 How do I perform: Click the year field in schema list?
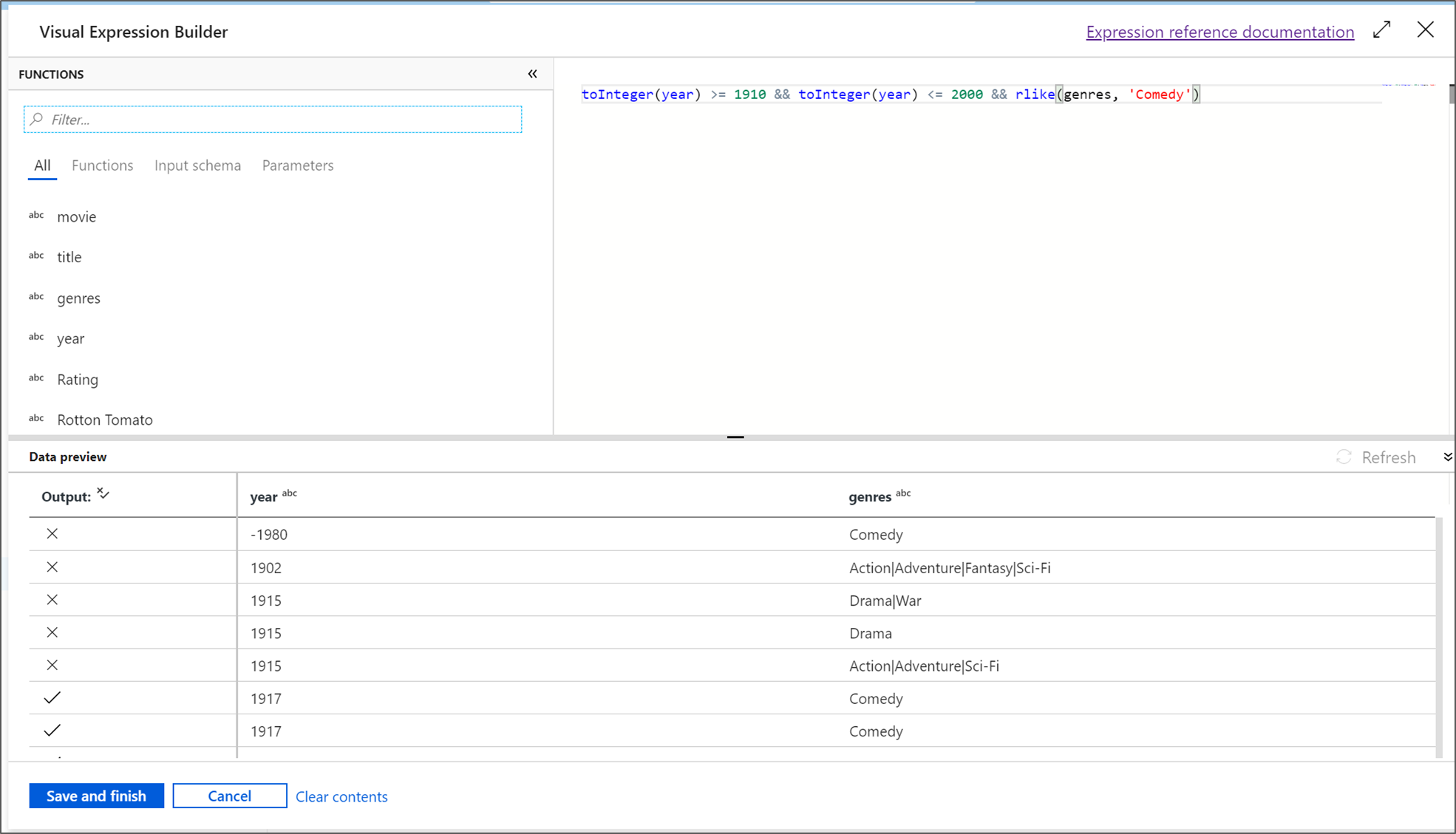pyautogui.click(x=70, y=338)
